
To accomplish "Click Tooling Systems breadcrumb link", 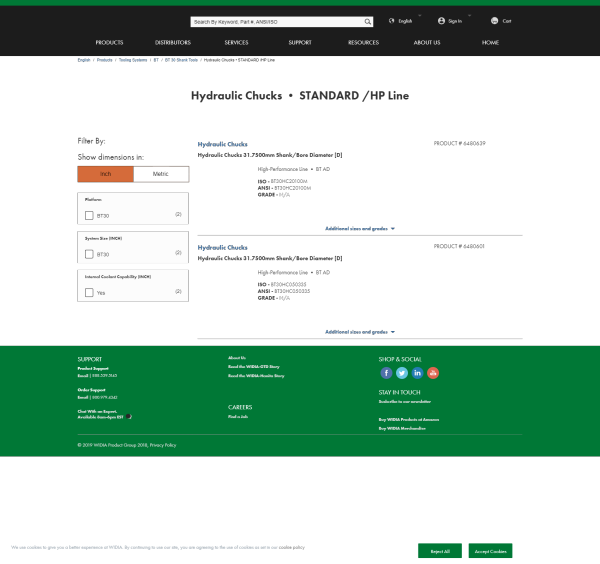I will [x=133, y=60].
